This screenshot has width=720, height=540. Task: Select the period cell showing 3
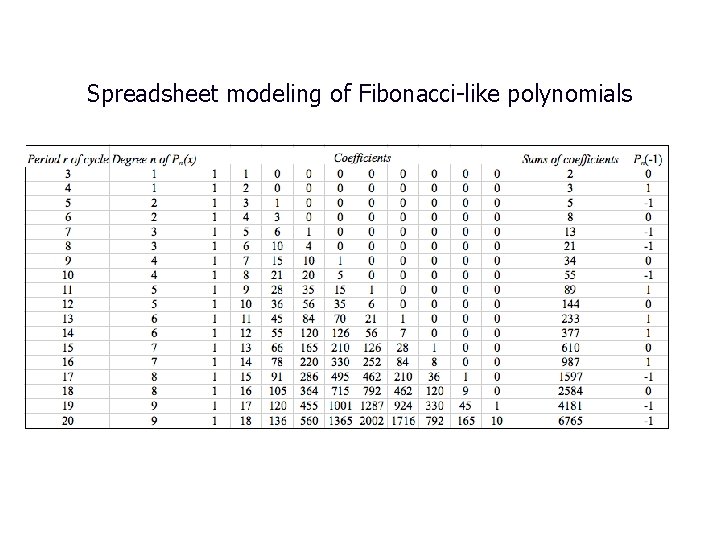68,174
